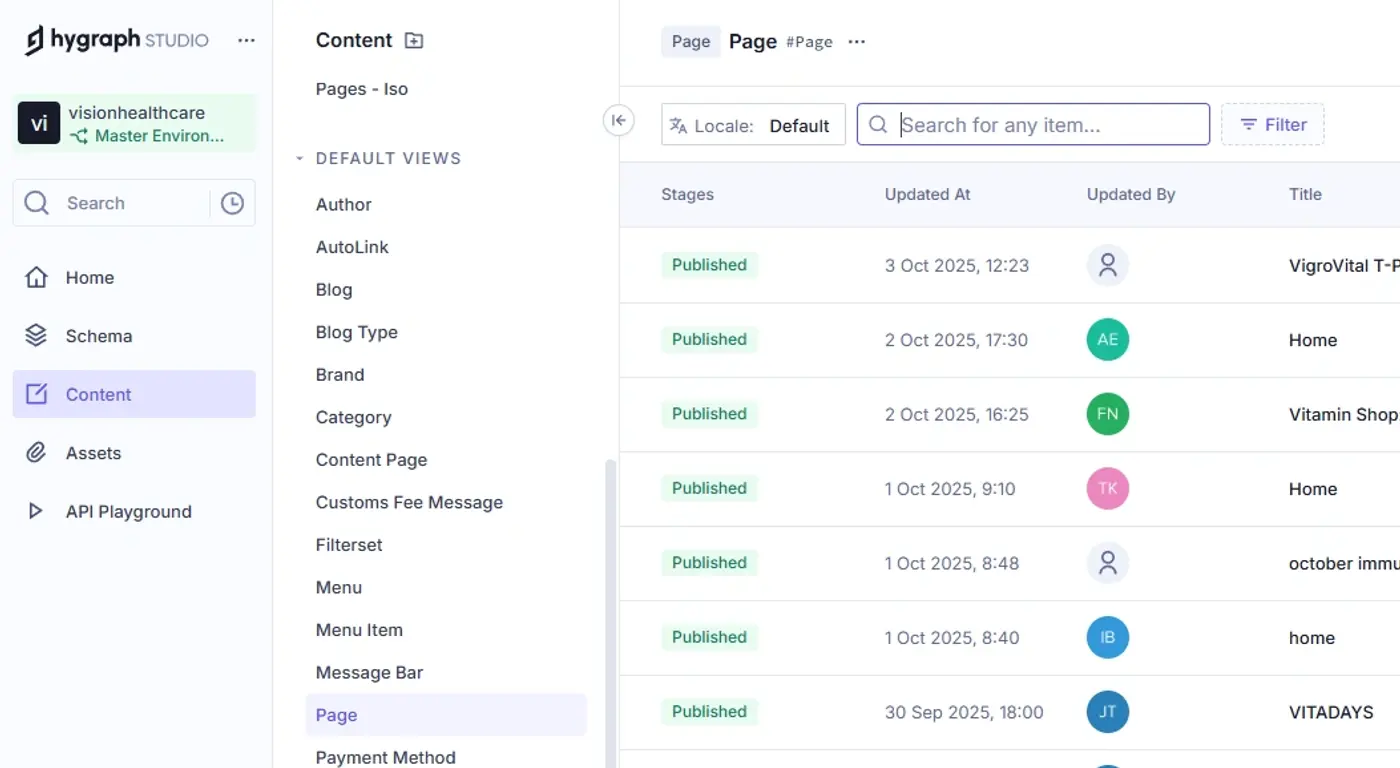1400x768 pixels.
Task: Open the three-dot menu beside Hygraph Studio
Action: (x=246, y=40)
